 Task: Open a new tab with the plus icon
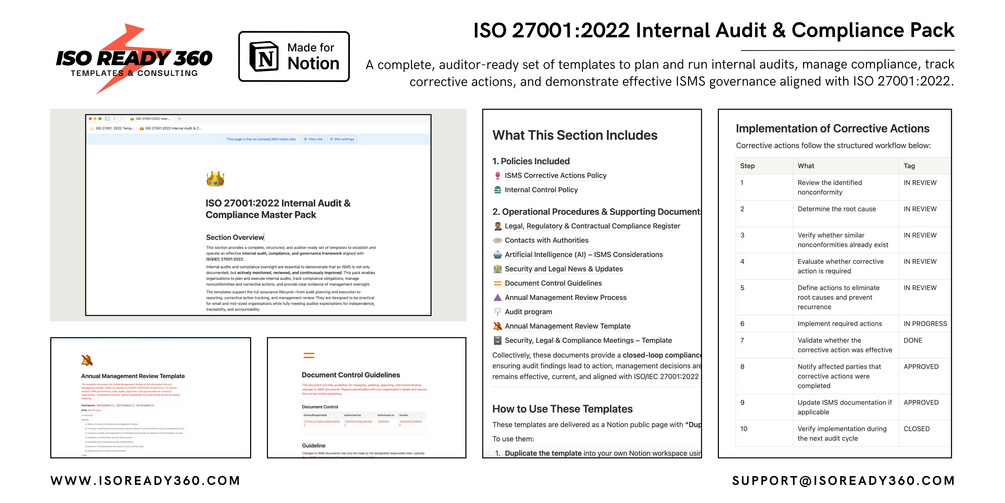[179, 119]
